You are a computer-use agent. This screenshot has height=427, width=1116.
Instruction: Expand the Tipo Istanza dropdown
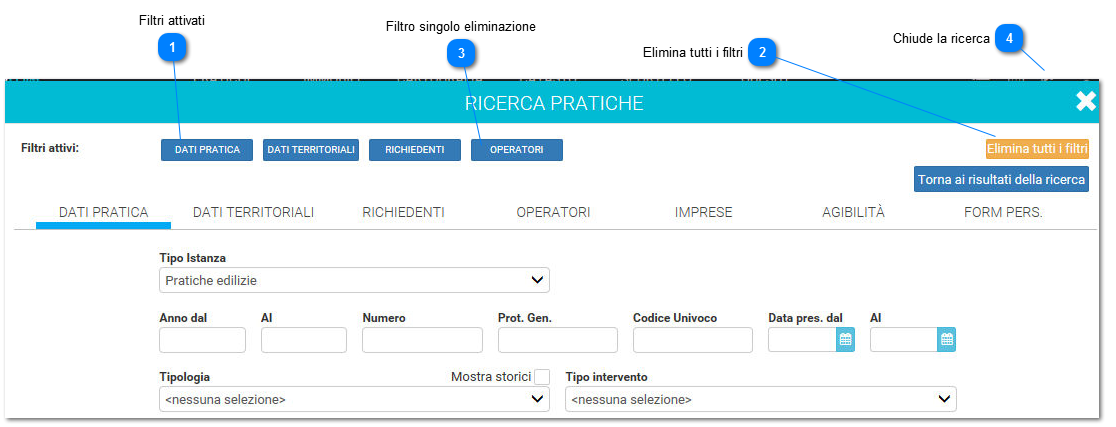(x=354, y=280)
